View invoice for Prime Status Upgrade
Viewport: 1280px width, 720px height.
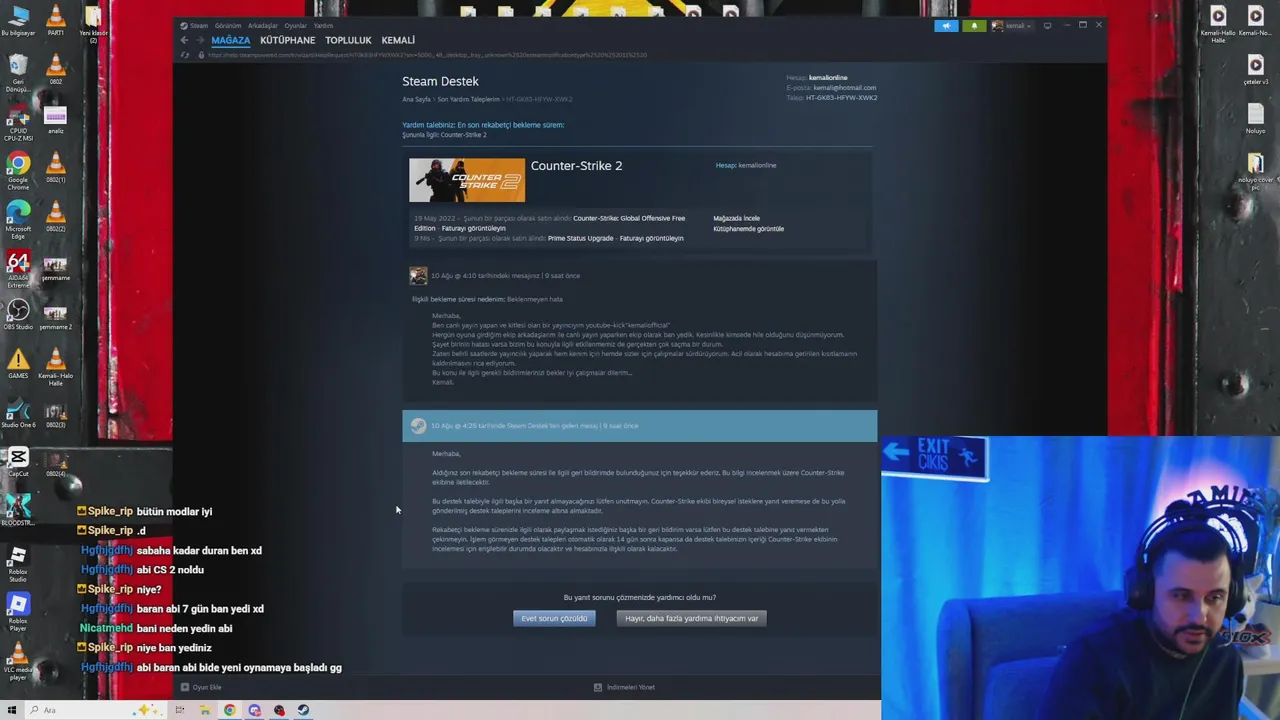(x=651, y=238)
